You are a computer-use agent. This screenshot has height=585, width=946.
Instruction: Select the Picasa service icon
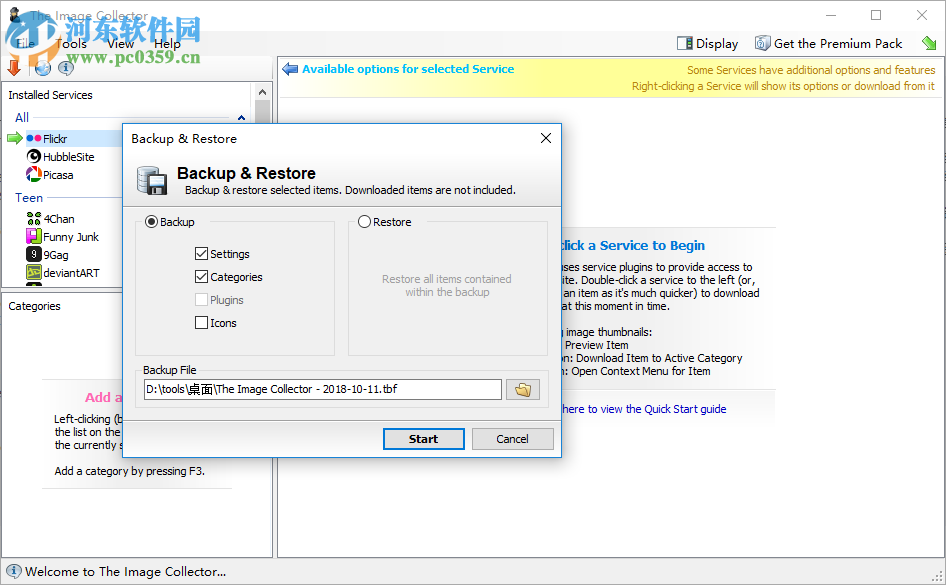(x=34, y=175)
